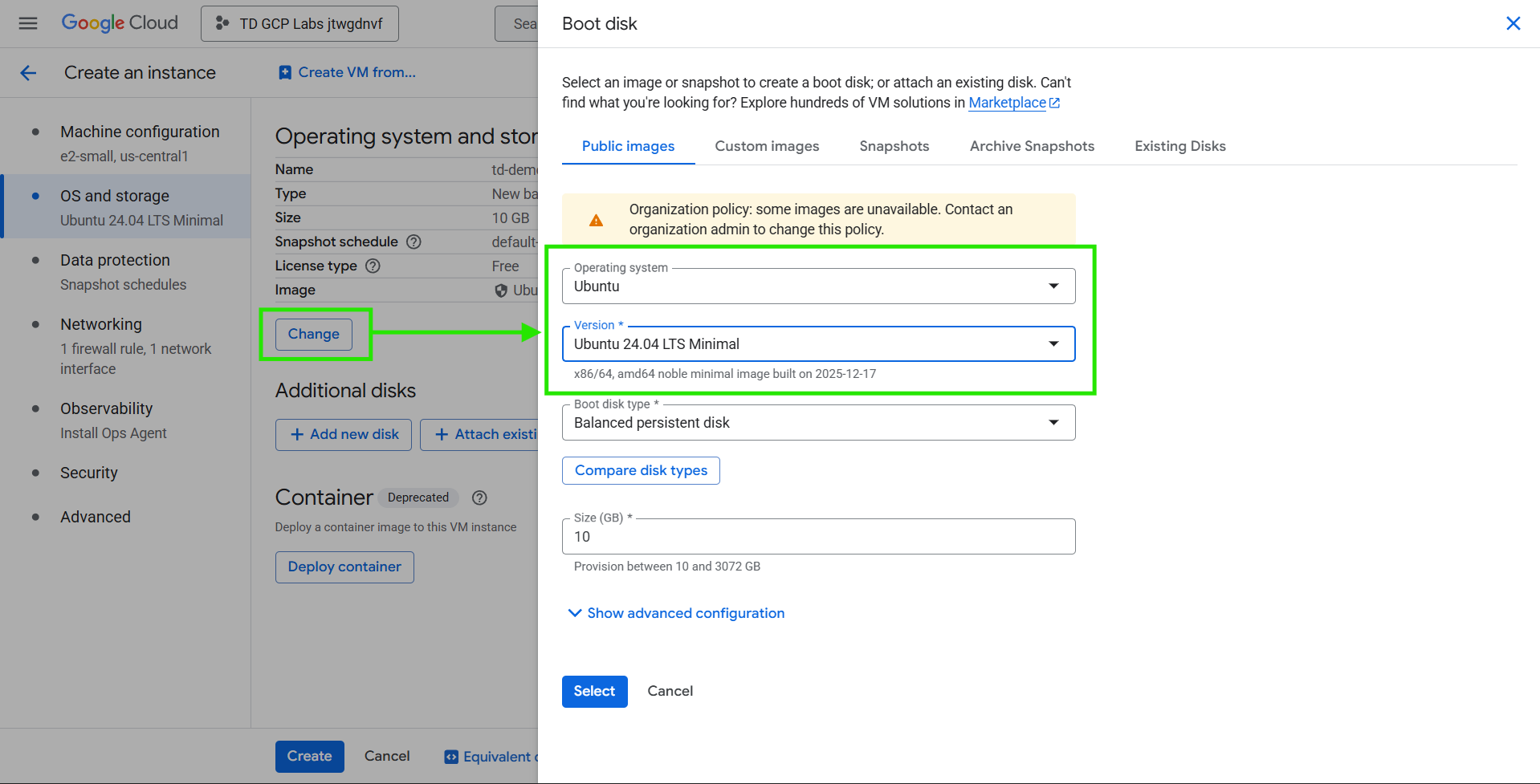Switch to the Custom images tab
1540x784 pixels.
(767, 146)
